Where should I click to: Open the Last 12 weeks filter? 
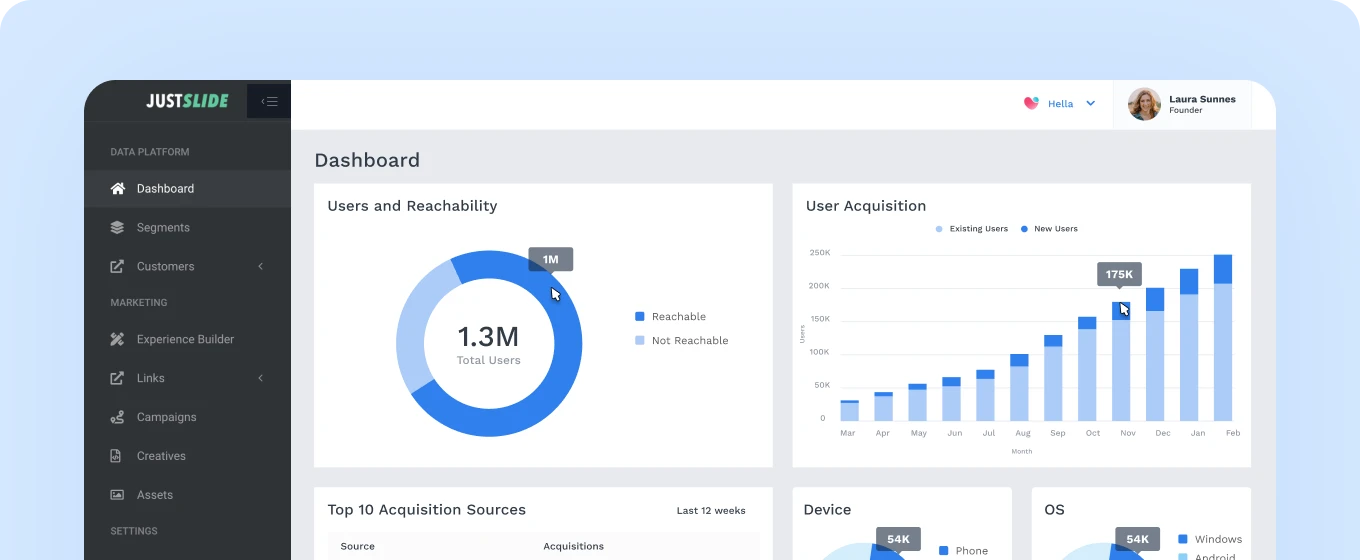(x=711, y=511)
